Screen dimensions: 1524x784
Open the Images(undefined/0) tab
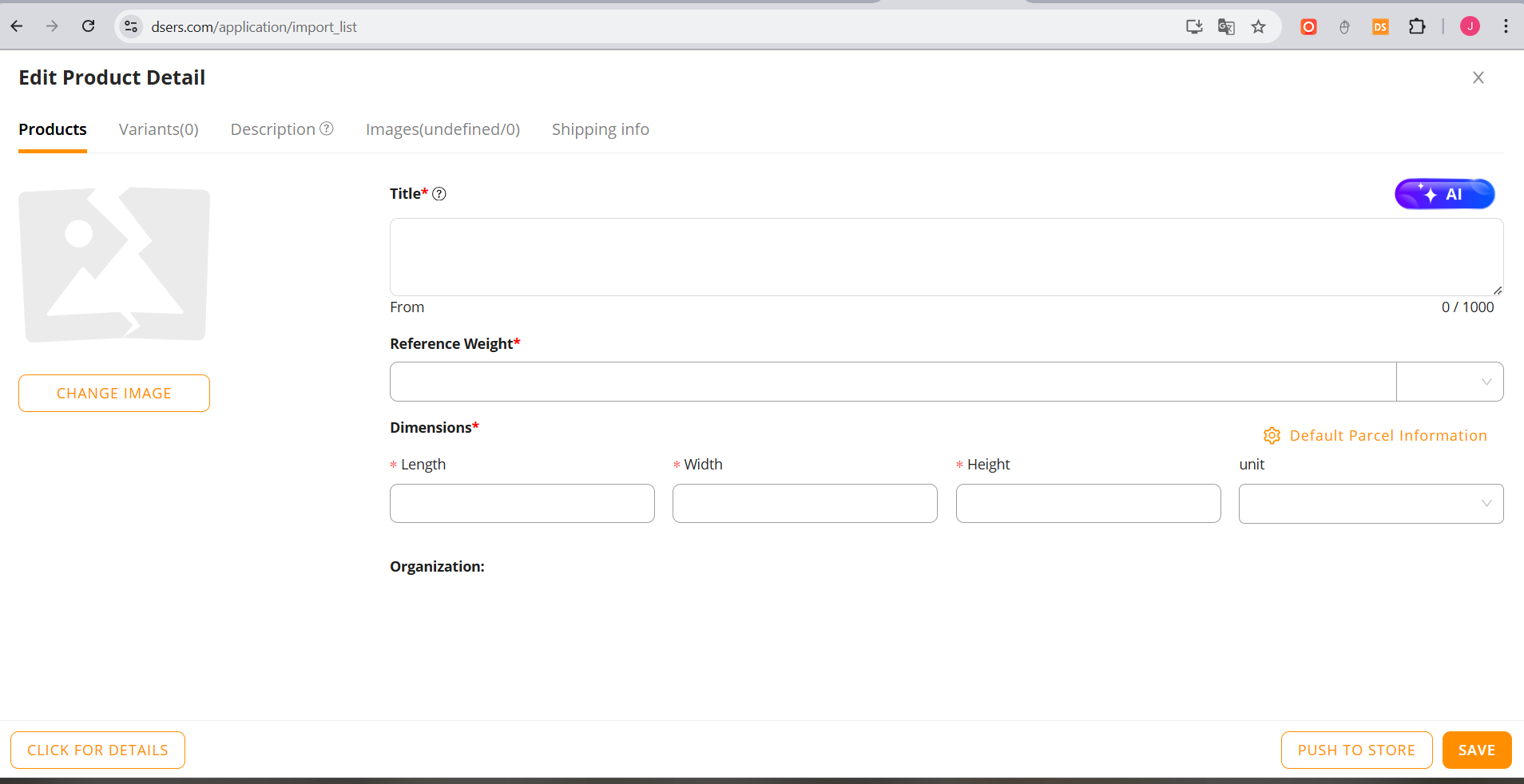[443, 129]
